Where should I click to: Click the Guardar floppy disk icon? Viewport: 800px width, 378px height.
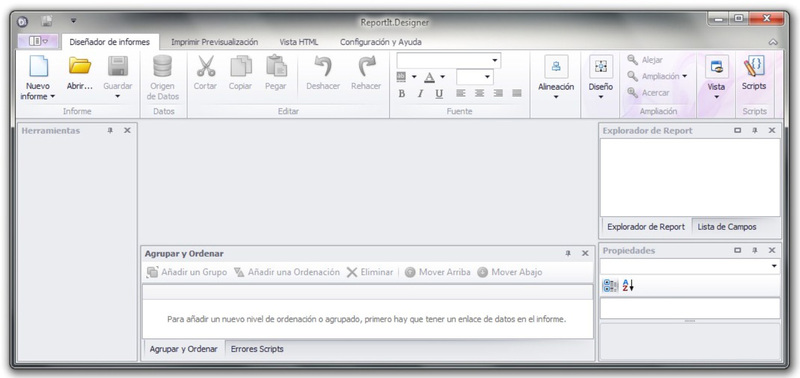[118, 66]
